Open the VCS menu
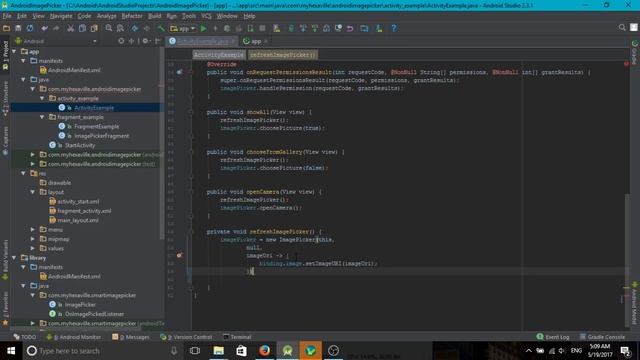Screen dimensions: 640x360 coord(206,16)
